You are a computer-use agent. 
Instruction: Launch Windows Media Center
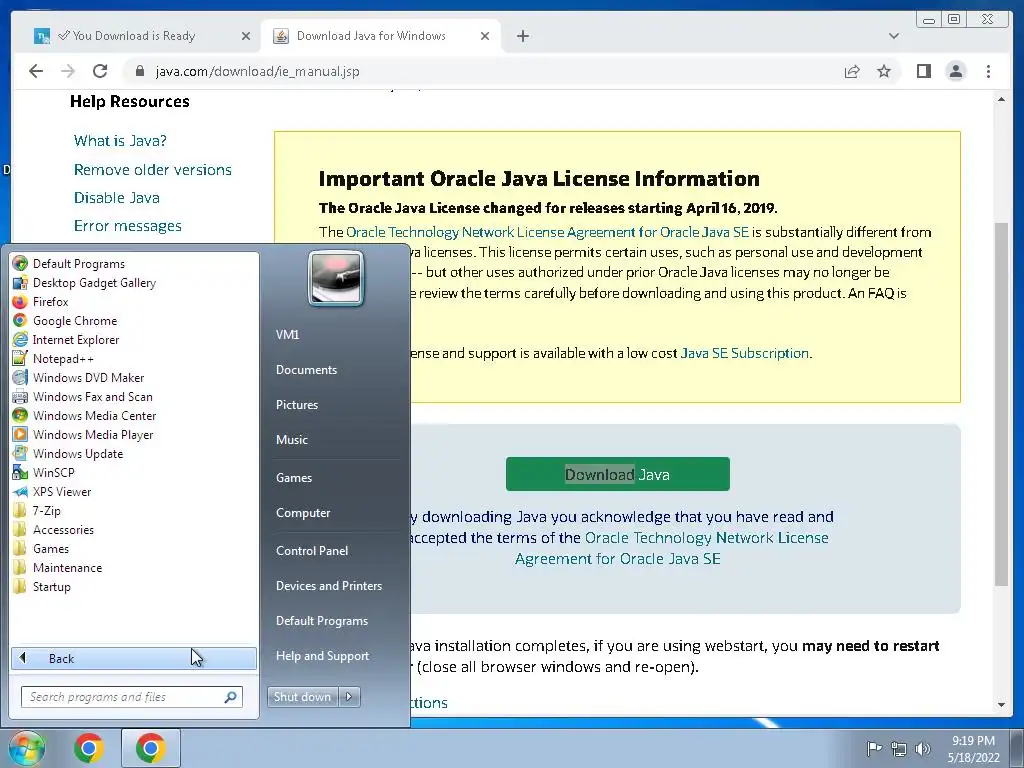pyautogui.click(x=94, y=415)
